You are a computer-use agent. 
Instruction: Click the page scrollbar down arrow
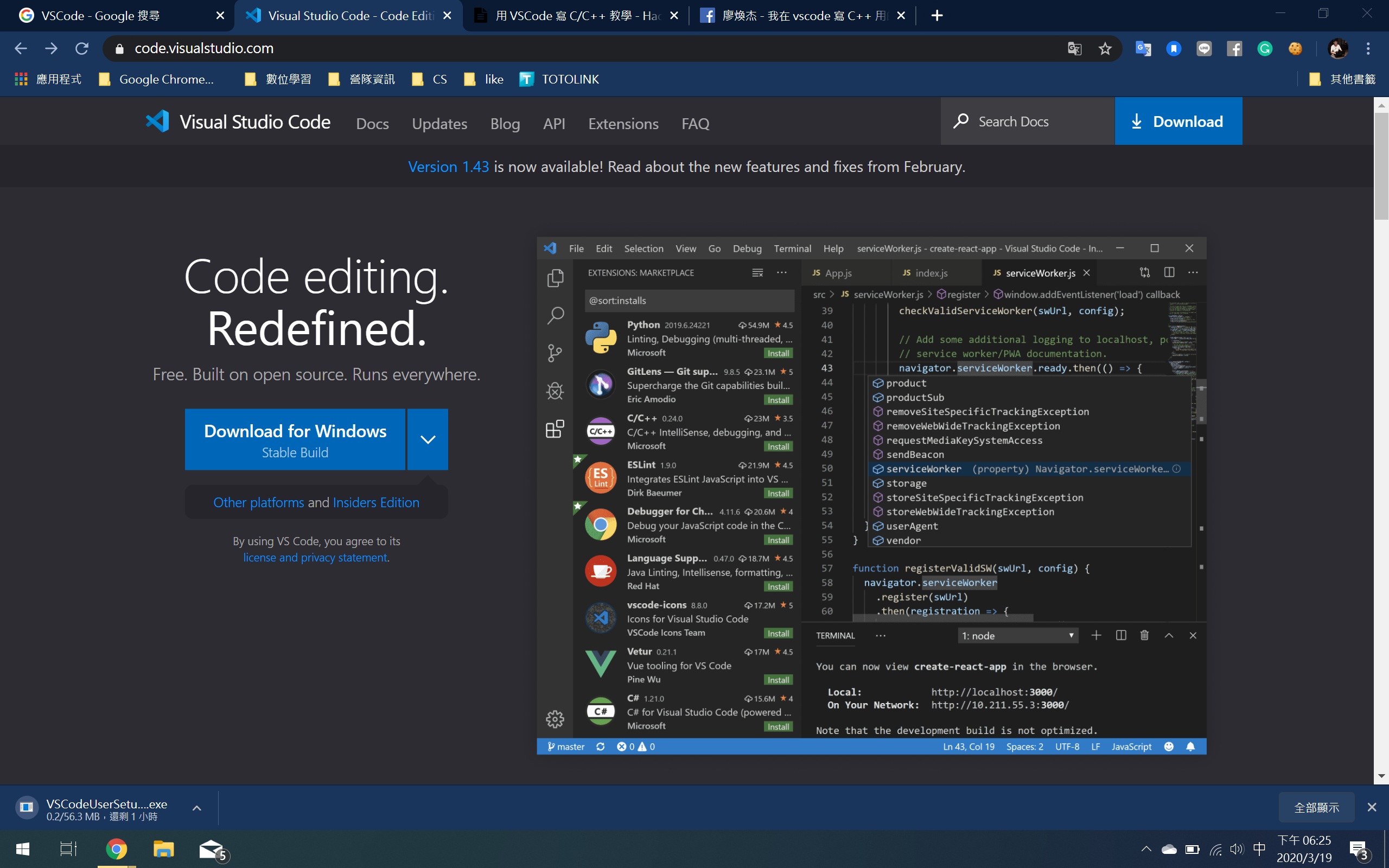[x=1381, y=776]
